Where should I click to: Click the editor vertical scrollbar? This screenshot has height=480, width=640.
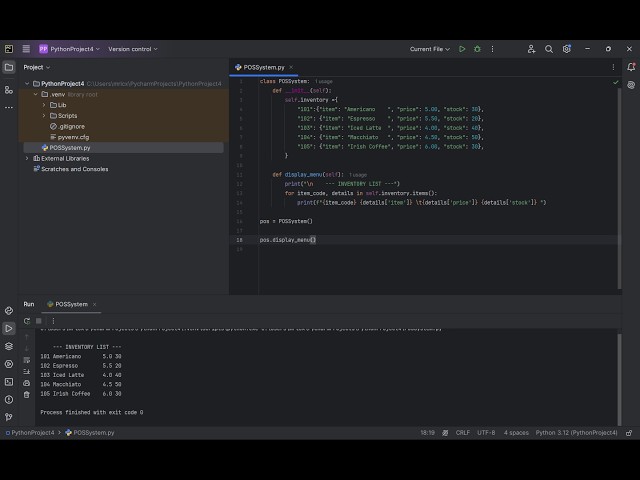tap(619, 188)
